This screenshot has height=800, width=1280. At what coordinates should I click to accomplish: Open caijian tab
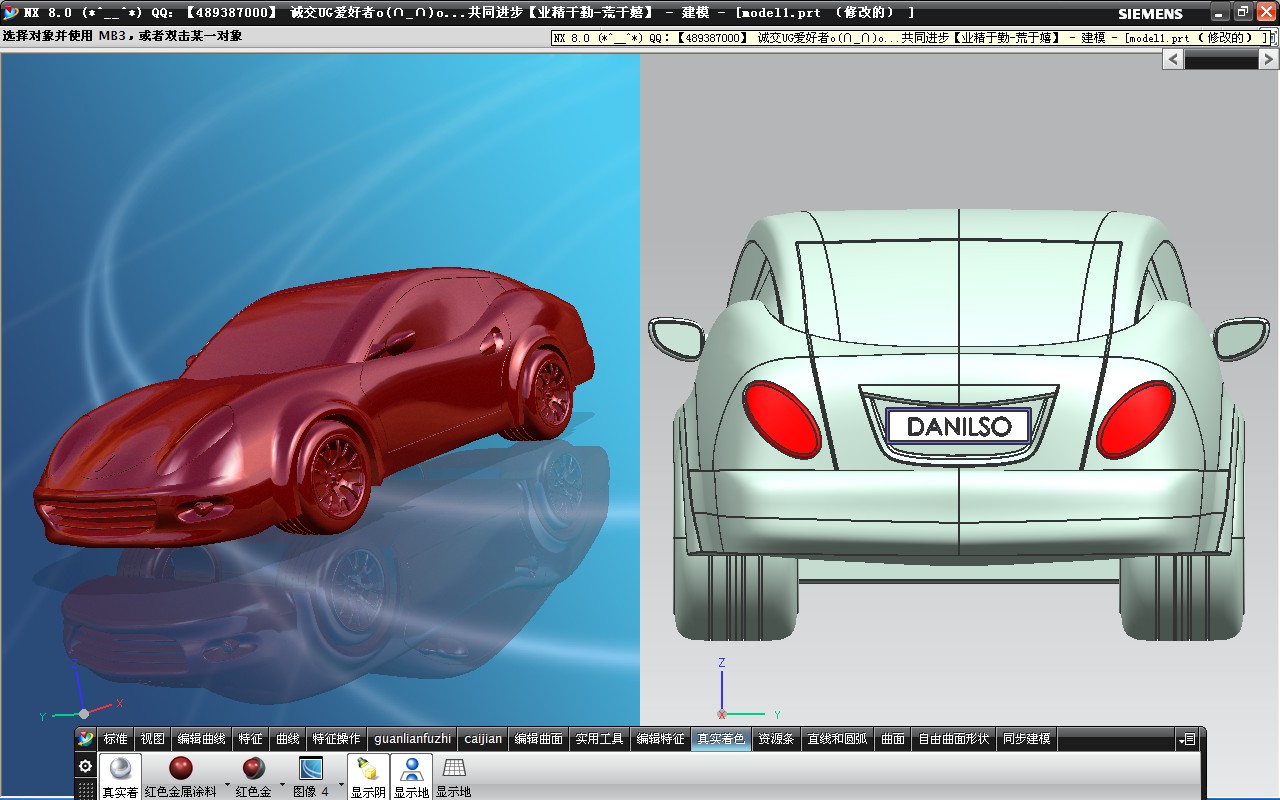pyautogui.click(x=484, y=739)
